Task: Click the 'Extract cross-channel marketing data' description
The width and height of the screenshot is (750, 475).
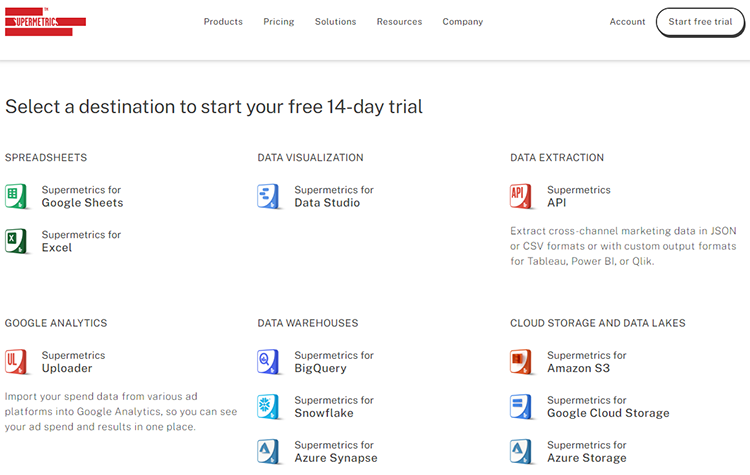Action: click(623, 246)
